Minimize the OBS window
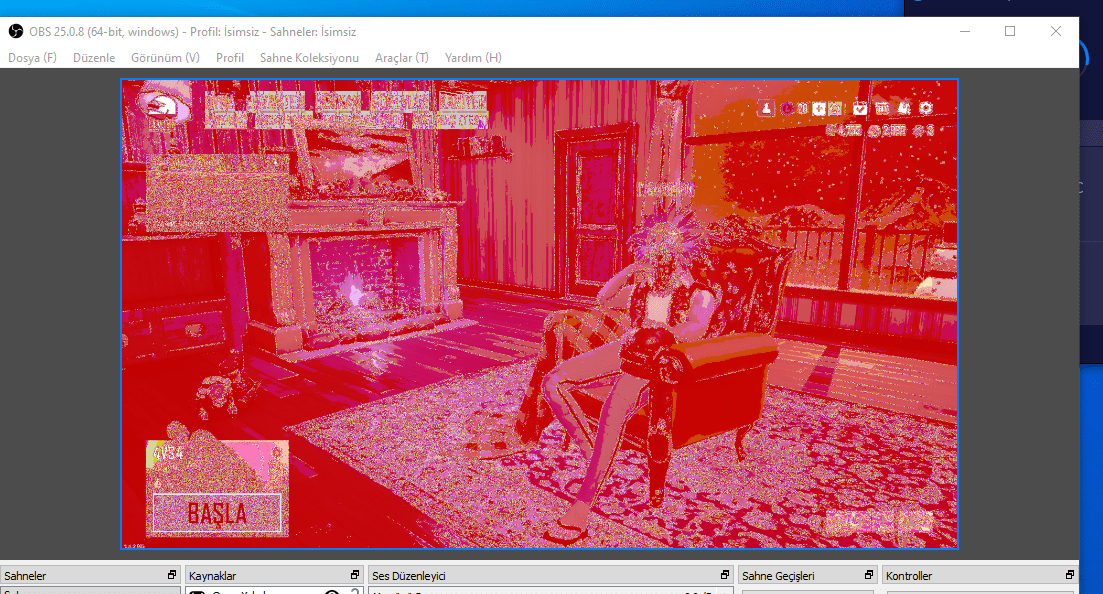This screenshot has height=594, width=1103. (x=965, y=32)
